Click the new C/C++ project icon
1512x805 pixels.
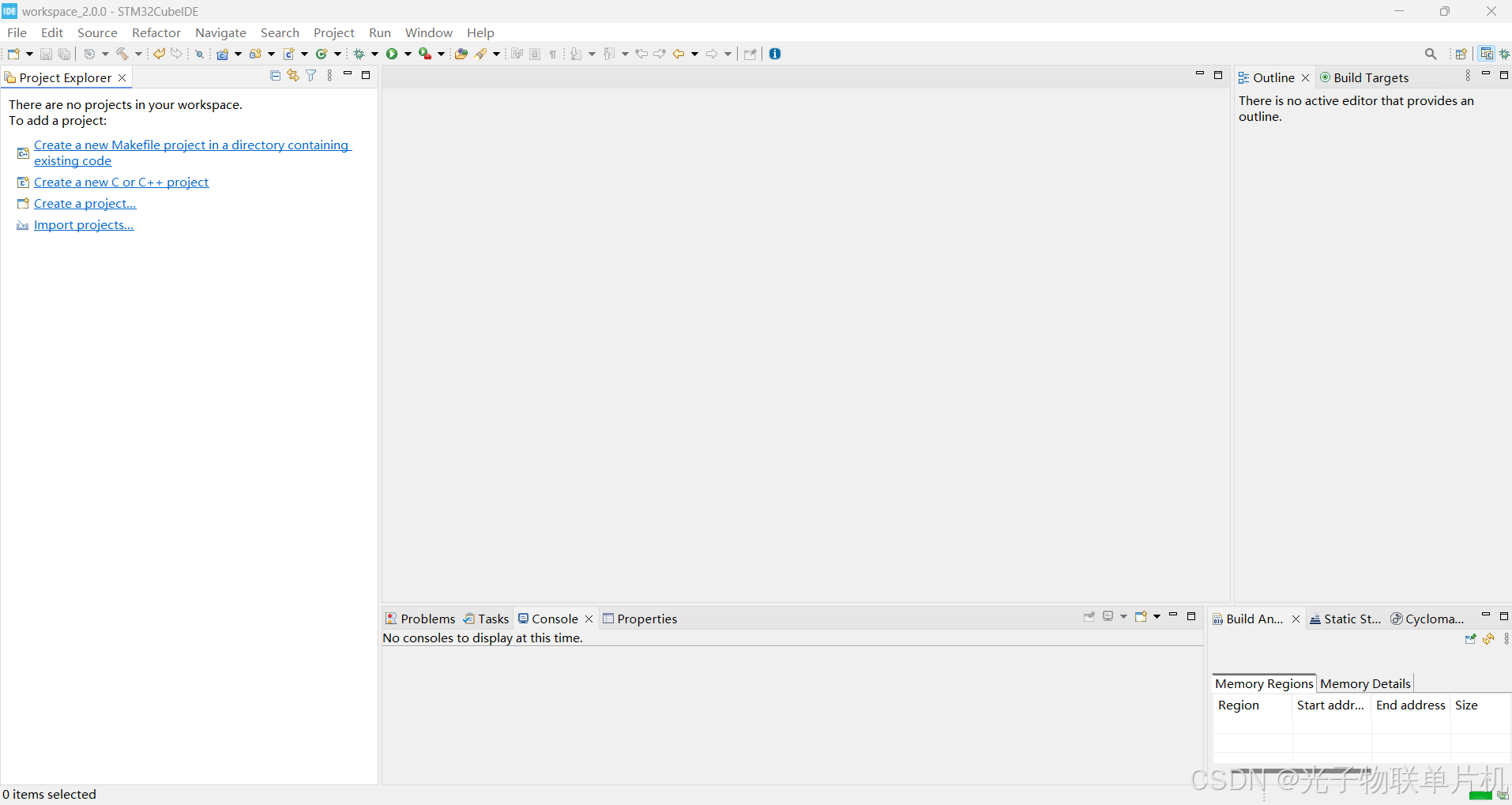pyautogui.click(x=223, y=54)
